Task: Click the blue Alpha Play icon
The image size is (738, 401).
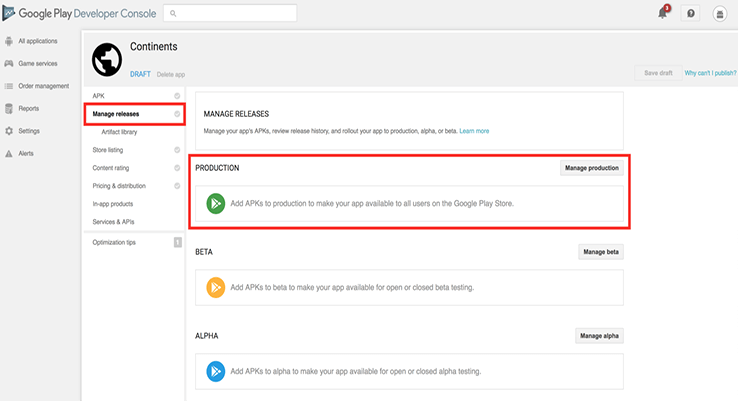Action: point(216,371)
